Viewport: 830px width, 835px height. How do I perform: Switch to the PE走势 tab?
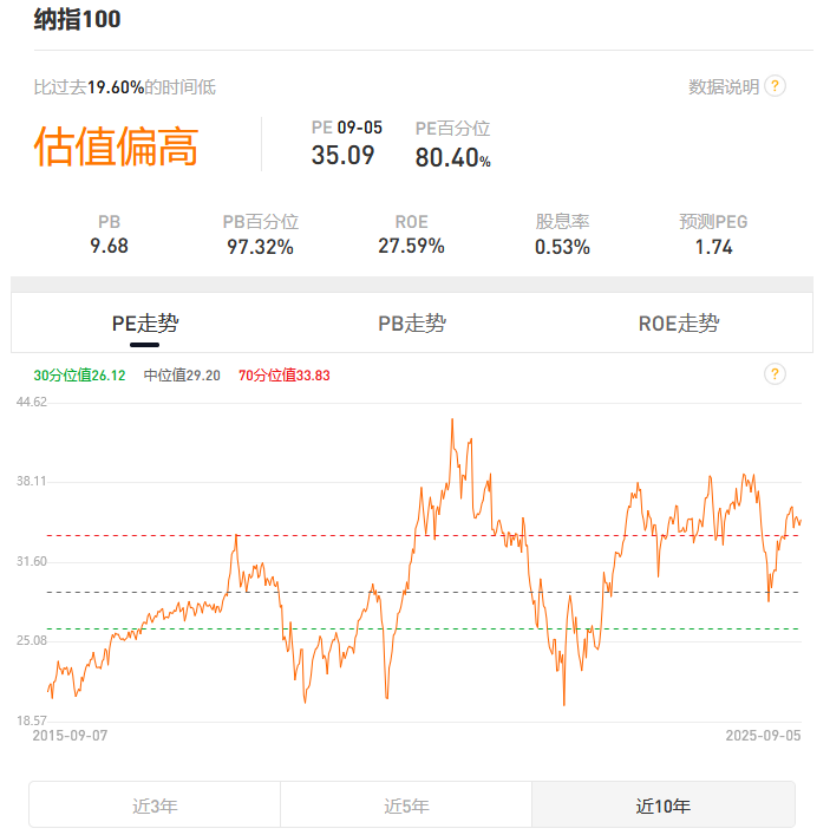point(145,324)
